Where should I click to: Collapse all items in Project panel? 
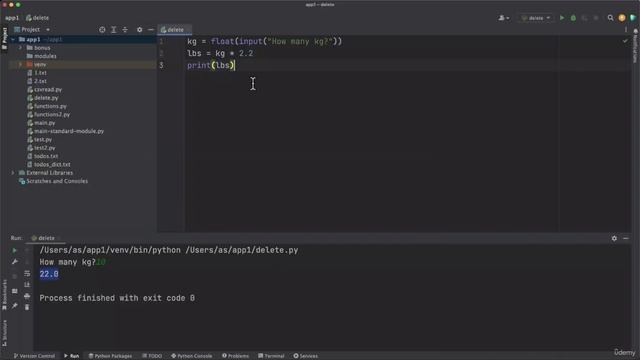(x=125, y=30)
